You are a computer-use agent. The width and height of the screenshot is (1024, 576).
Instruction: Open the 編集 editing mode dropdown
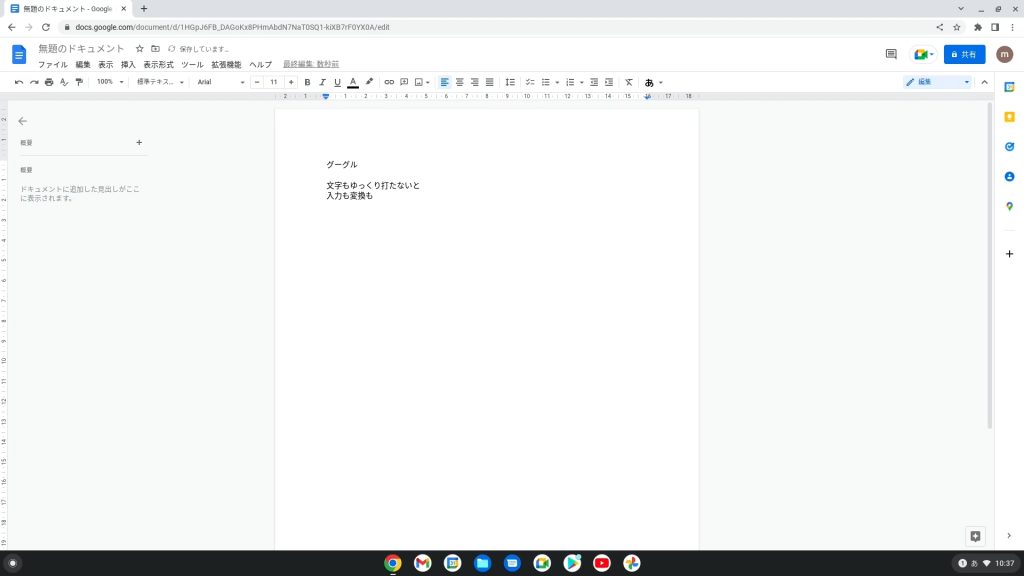(x=937, y=82)
